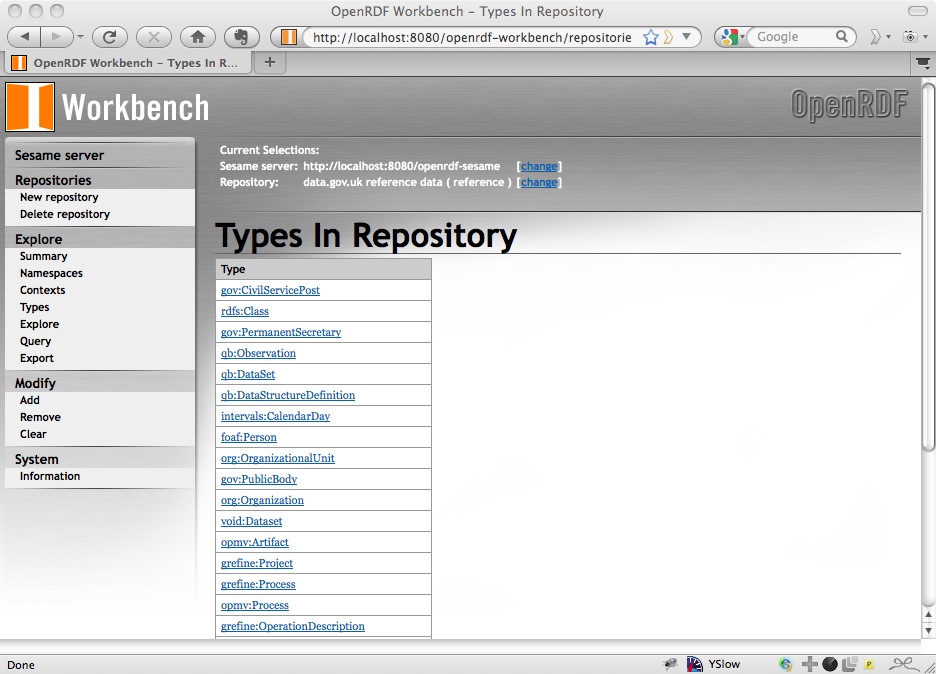This screenshot has height=674, width=936.
Task: Open grefine:OperationDescription type link
Action: pos(292,626)
